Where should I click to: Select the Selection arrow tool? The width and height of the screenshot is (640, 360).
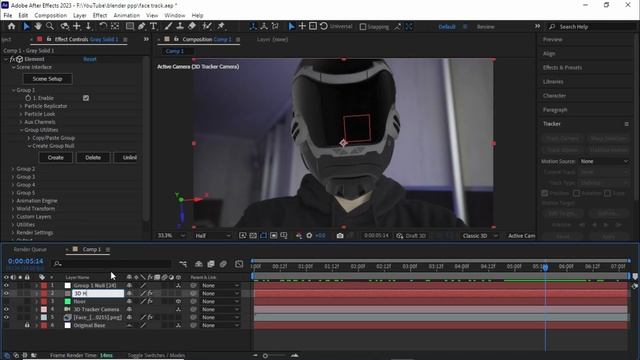pyautogui.click(x=26, y=26)
